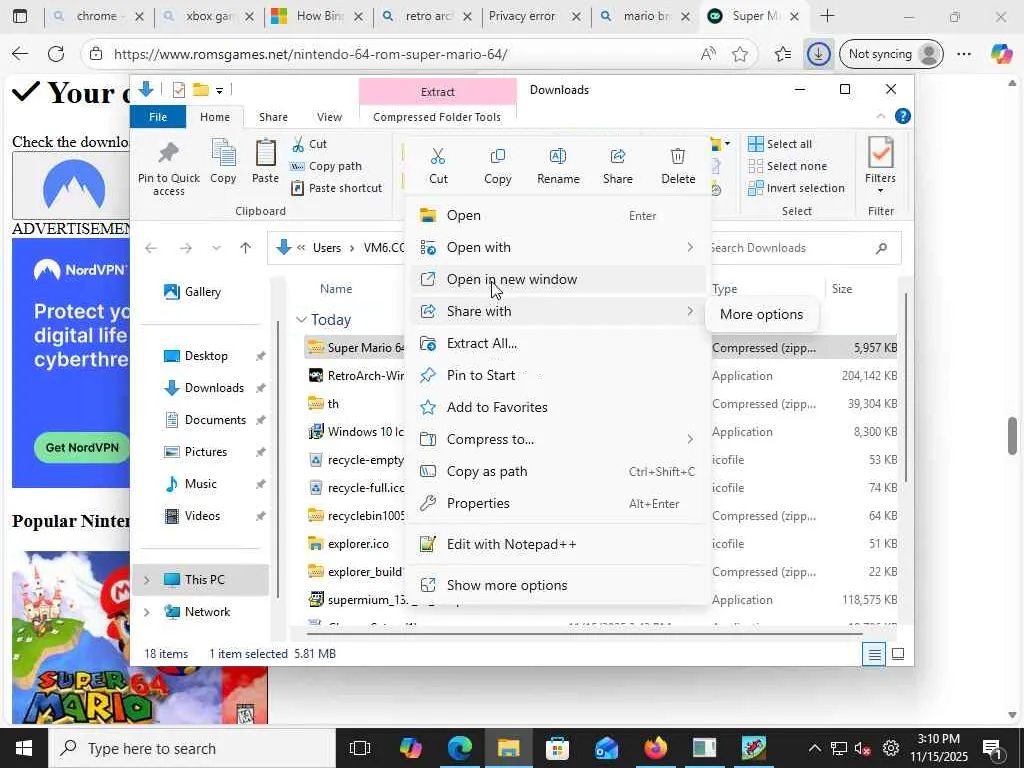The height and width of the screenshot is (768, 1024).
Task: Click ribbon Cut command
Action: click(310, 144)
